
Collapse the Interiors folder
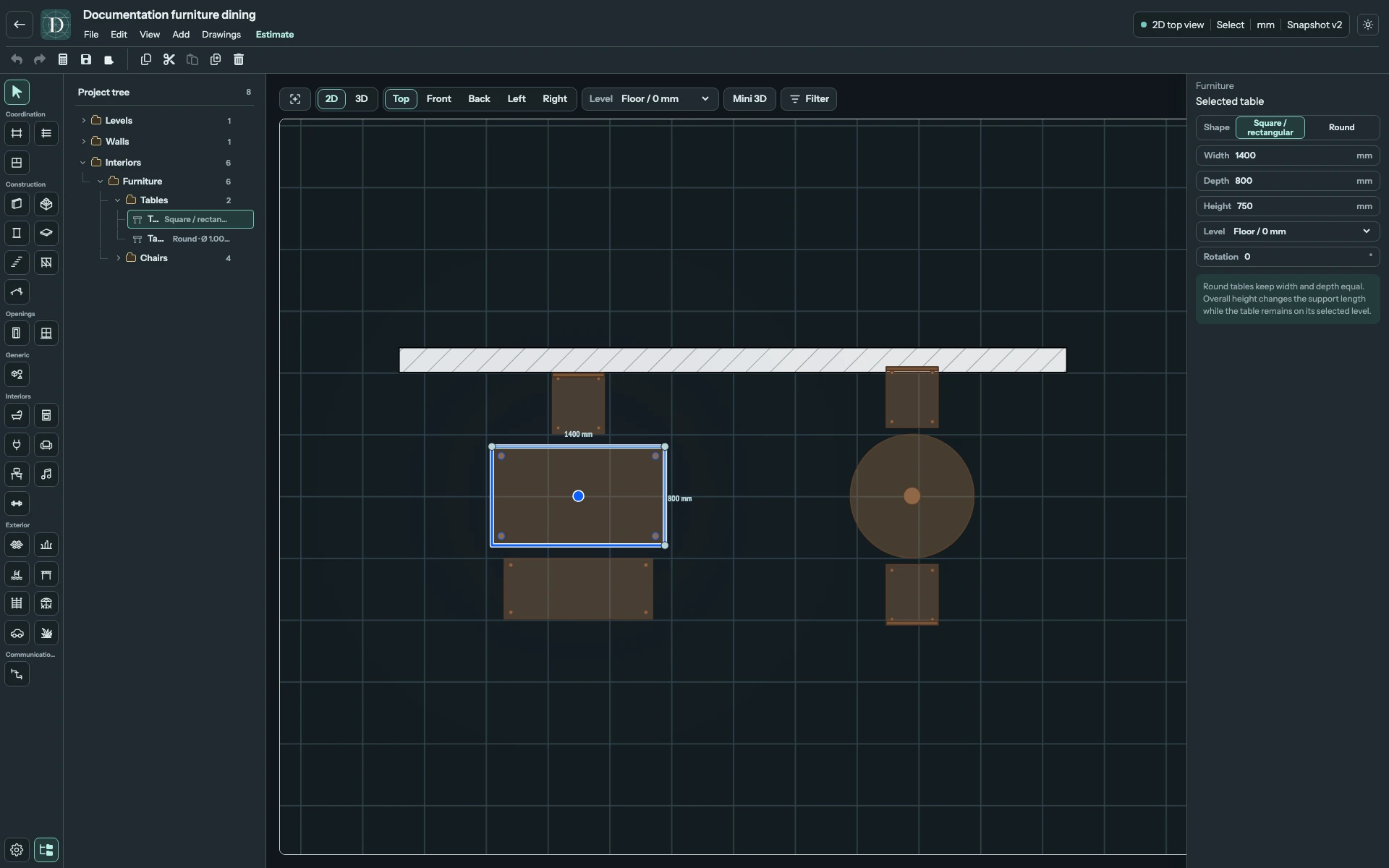83,163
